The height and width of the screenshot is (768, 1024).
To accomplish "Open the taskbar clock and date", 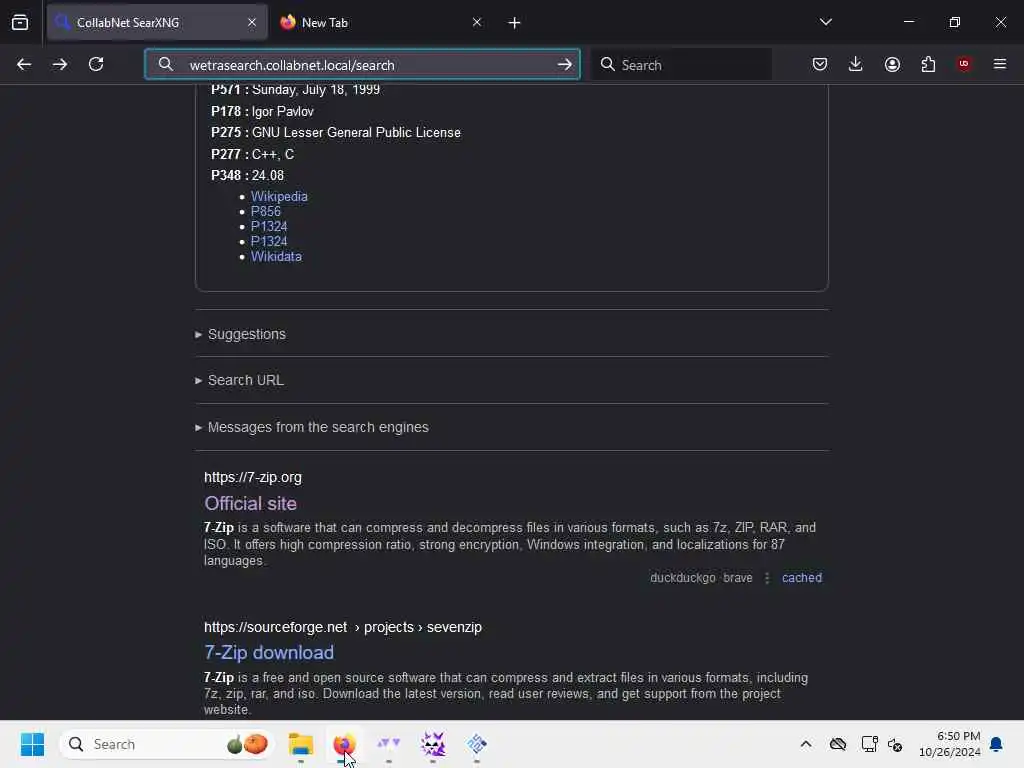I will (950, 744).
